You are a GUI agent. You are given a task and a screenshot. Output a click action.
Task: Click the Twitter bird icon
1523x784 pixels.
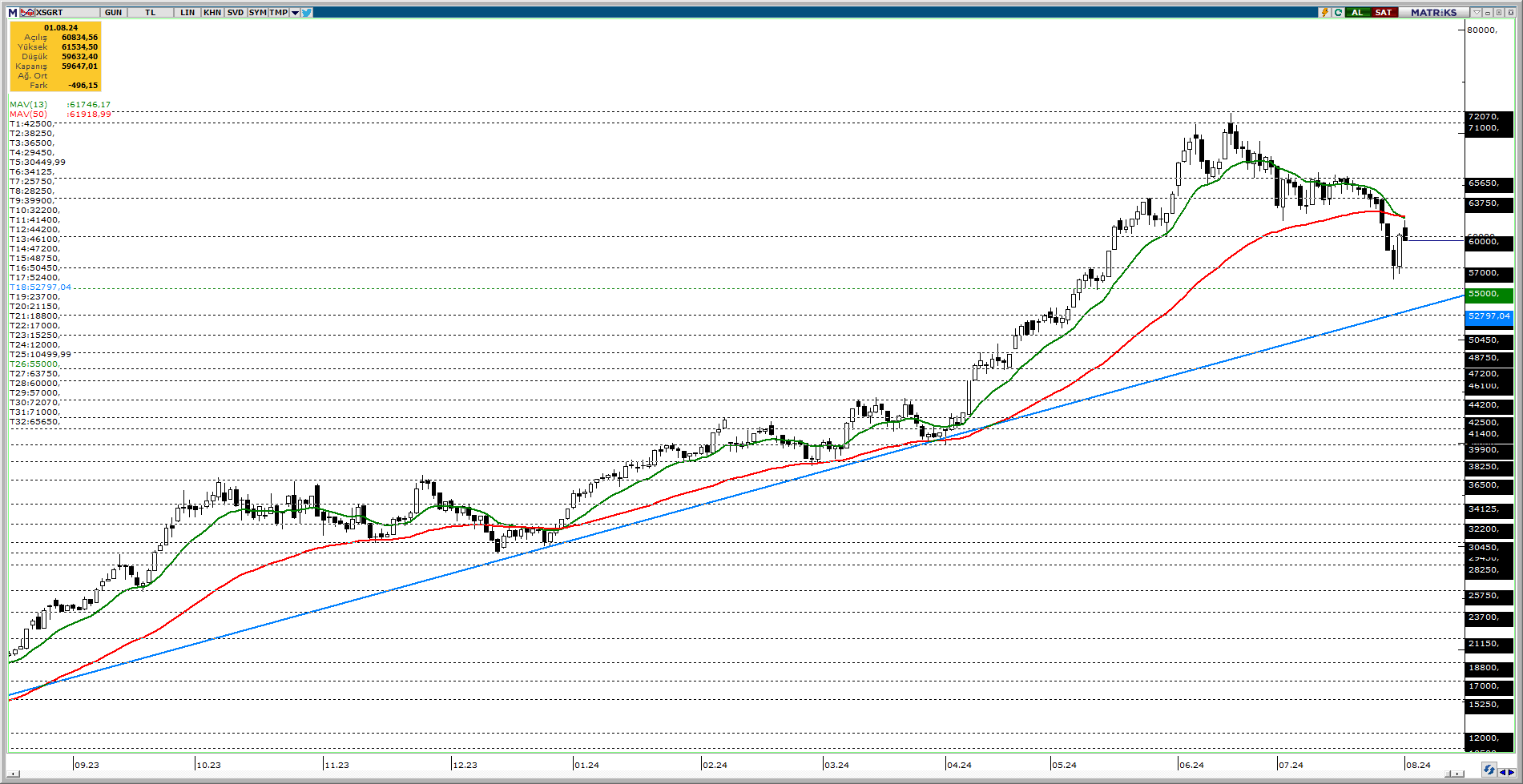click(307, 12)
